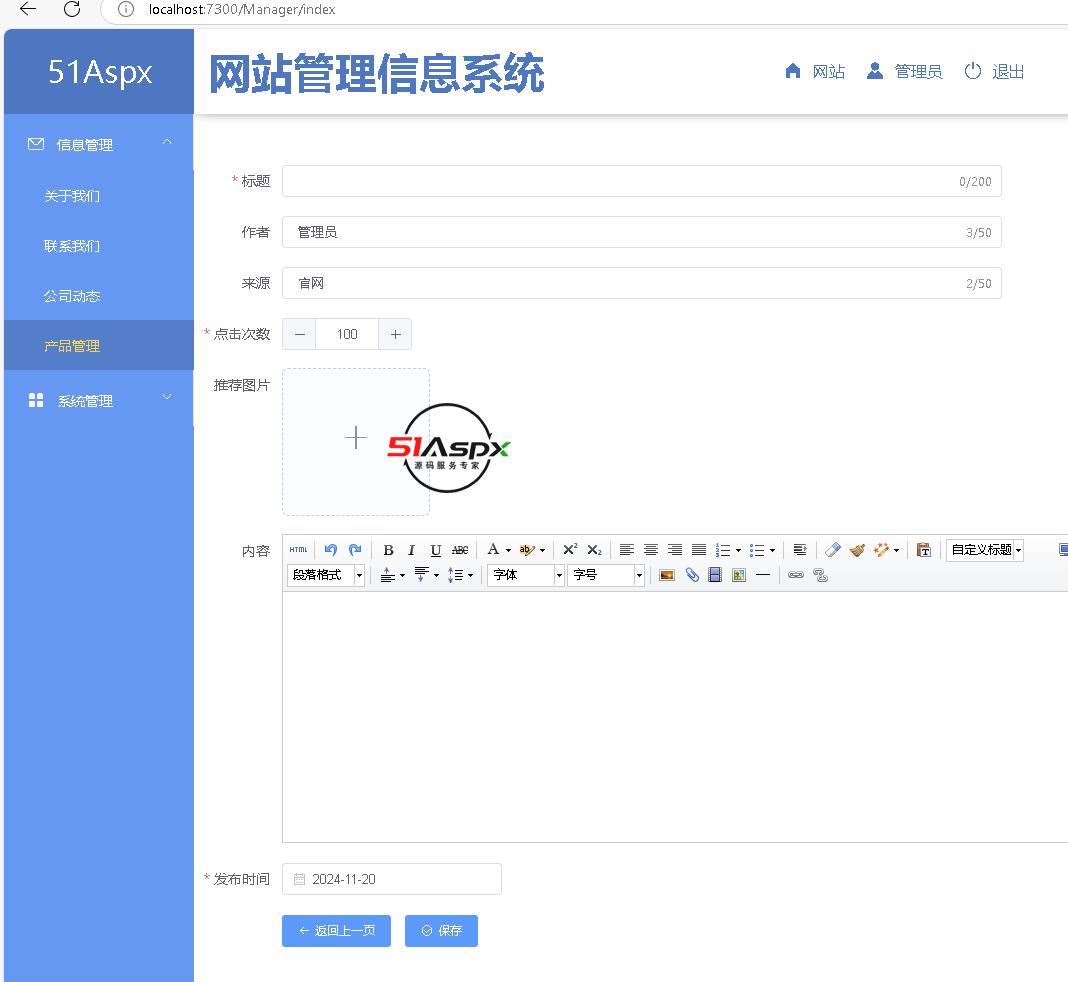
Task: Open the 字体 font family dropdown
Action: [x=525, y=575]
